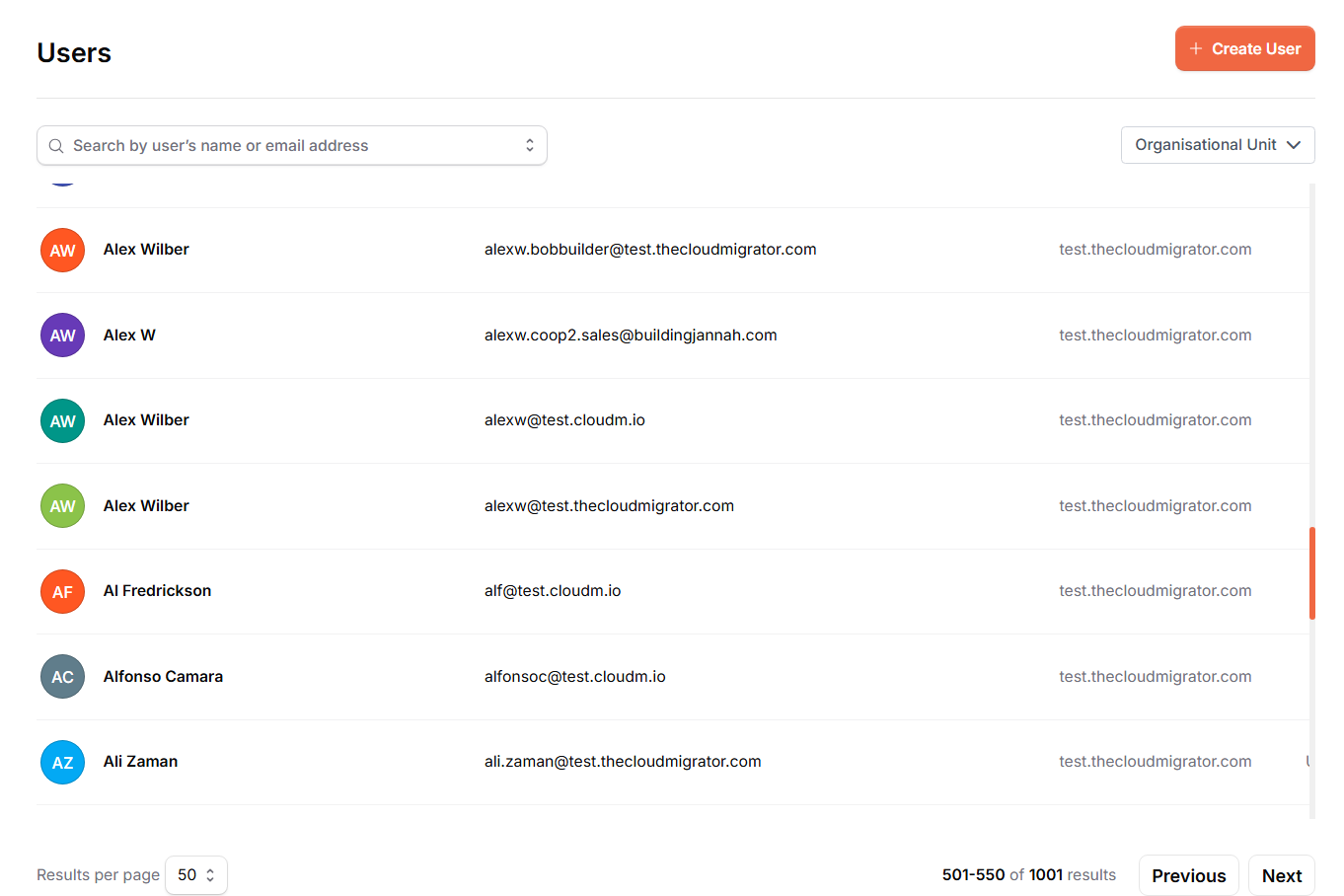Image resolution: width=1344 pixels, height=896 pixels.
Task: Click Alex Wilber name beside alexw.bobbuilder email
Action: 146,250
